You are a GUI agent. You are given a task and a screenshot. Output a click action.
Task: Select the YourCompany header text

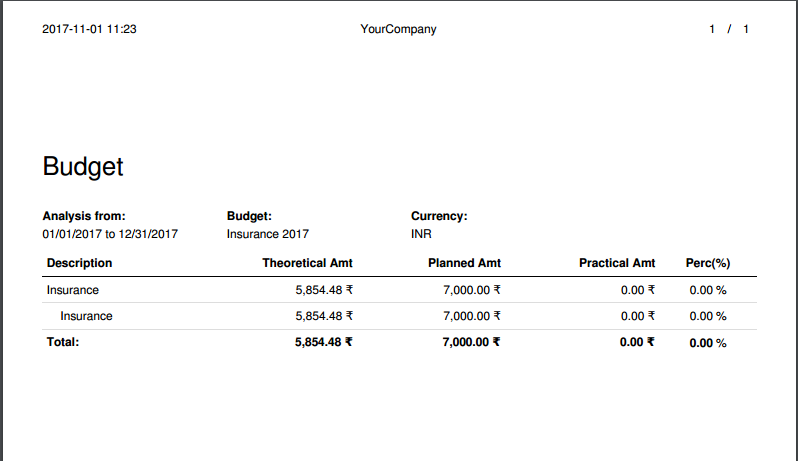tap(398, 30)
